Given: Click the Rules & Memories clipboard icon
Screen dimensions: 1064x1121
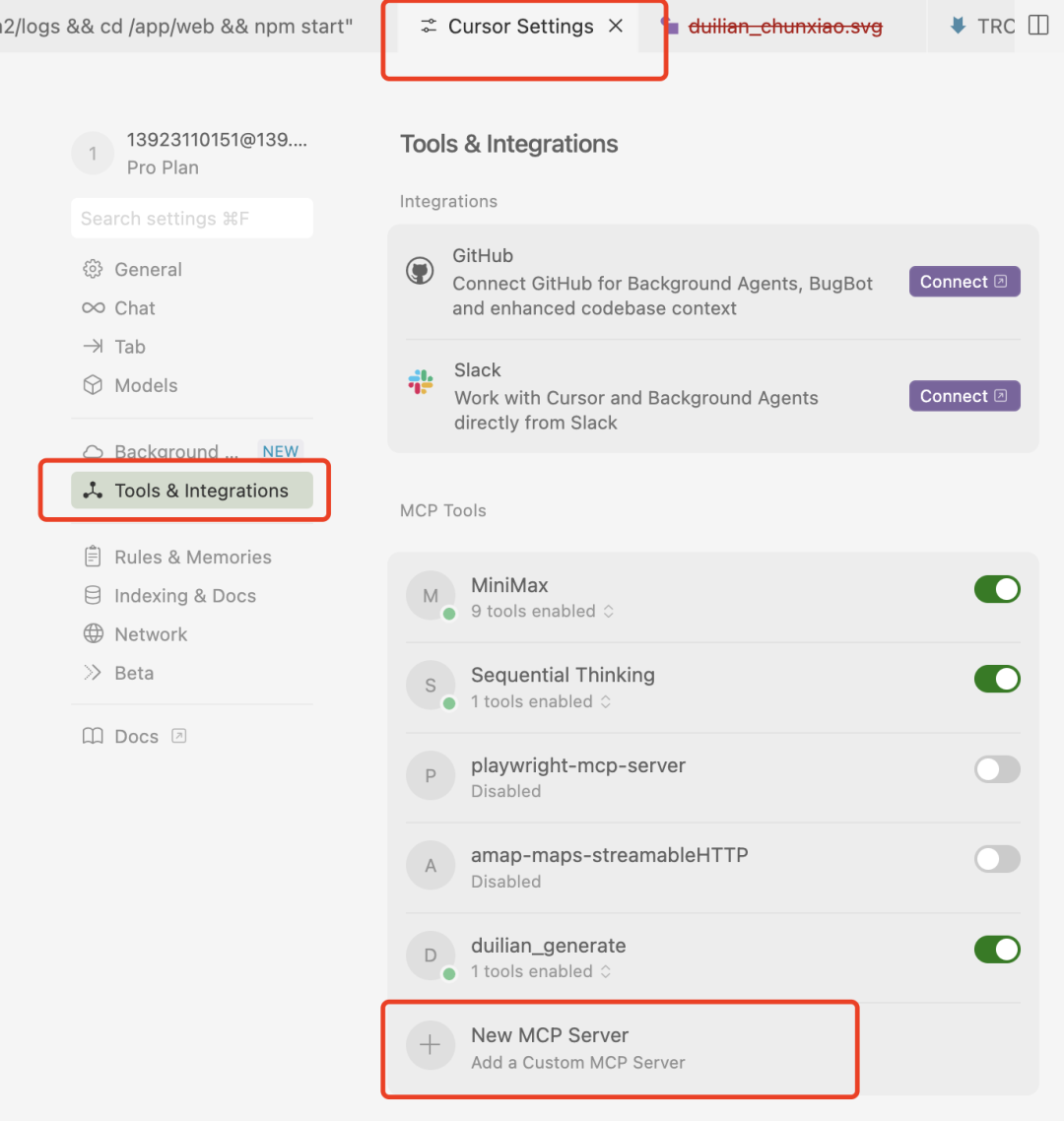Looking at the screenshot, I should point(93,557).
